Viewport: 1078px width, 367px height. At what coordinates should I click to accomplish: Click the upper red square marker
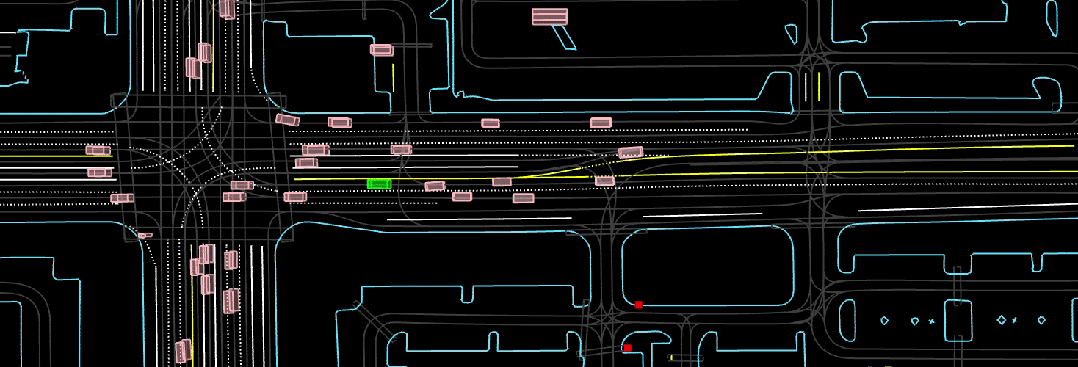[x=639, y=304]
